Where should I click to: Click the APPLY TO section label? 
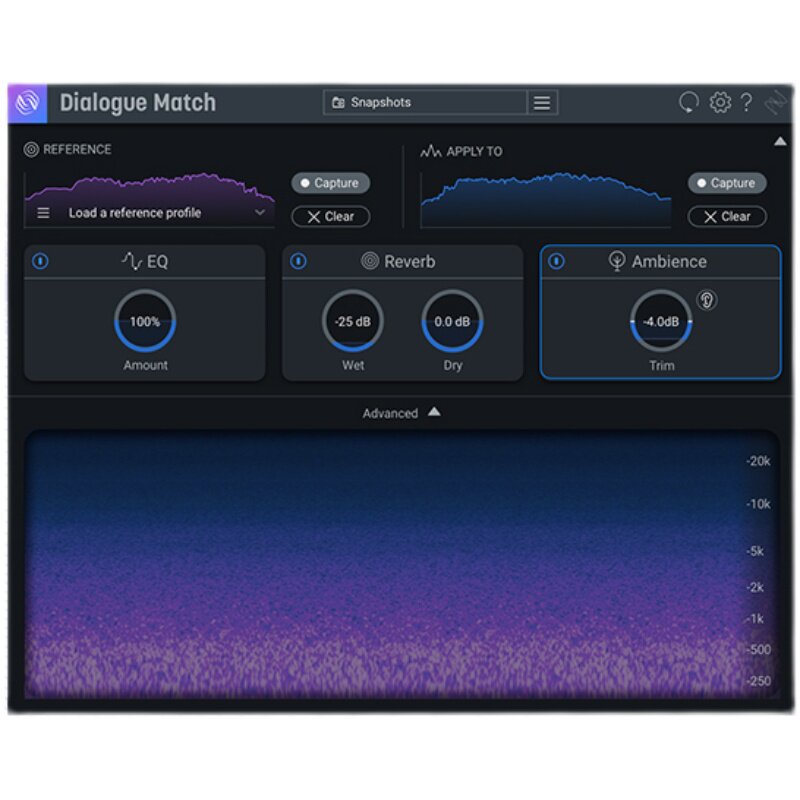click(x=474, y=152)
